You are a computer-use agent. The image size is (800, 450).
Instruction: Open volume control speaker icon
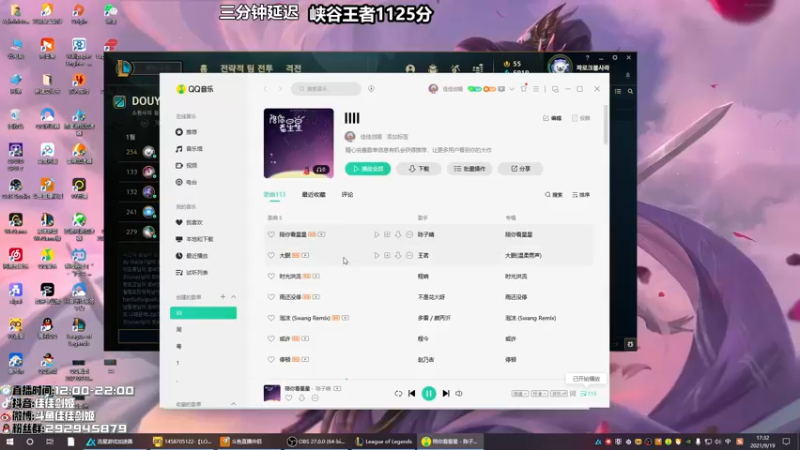pyautogui.click(x=459, y=394)
